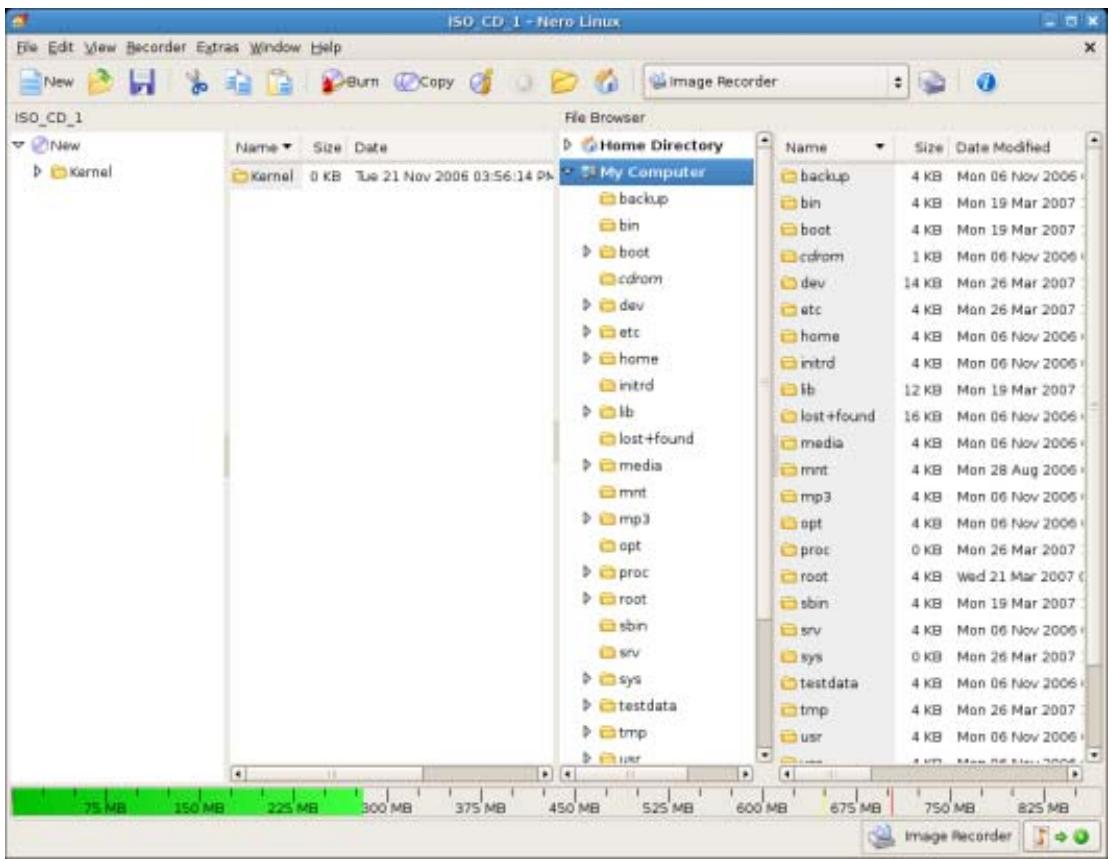
Task: Click scroll-down arrow of folder tree scrollbar
Action: tap(764, 754)
